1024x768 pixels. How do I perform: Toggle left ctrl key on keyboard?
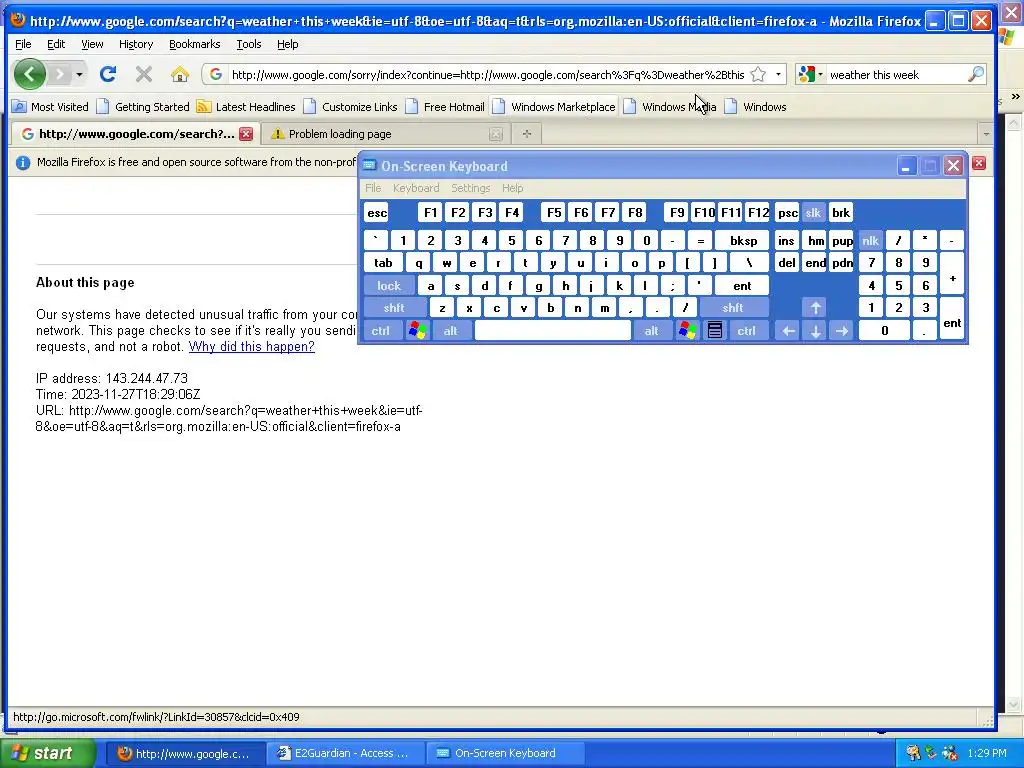[381, 330]
